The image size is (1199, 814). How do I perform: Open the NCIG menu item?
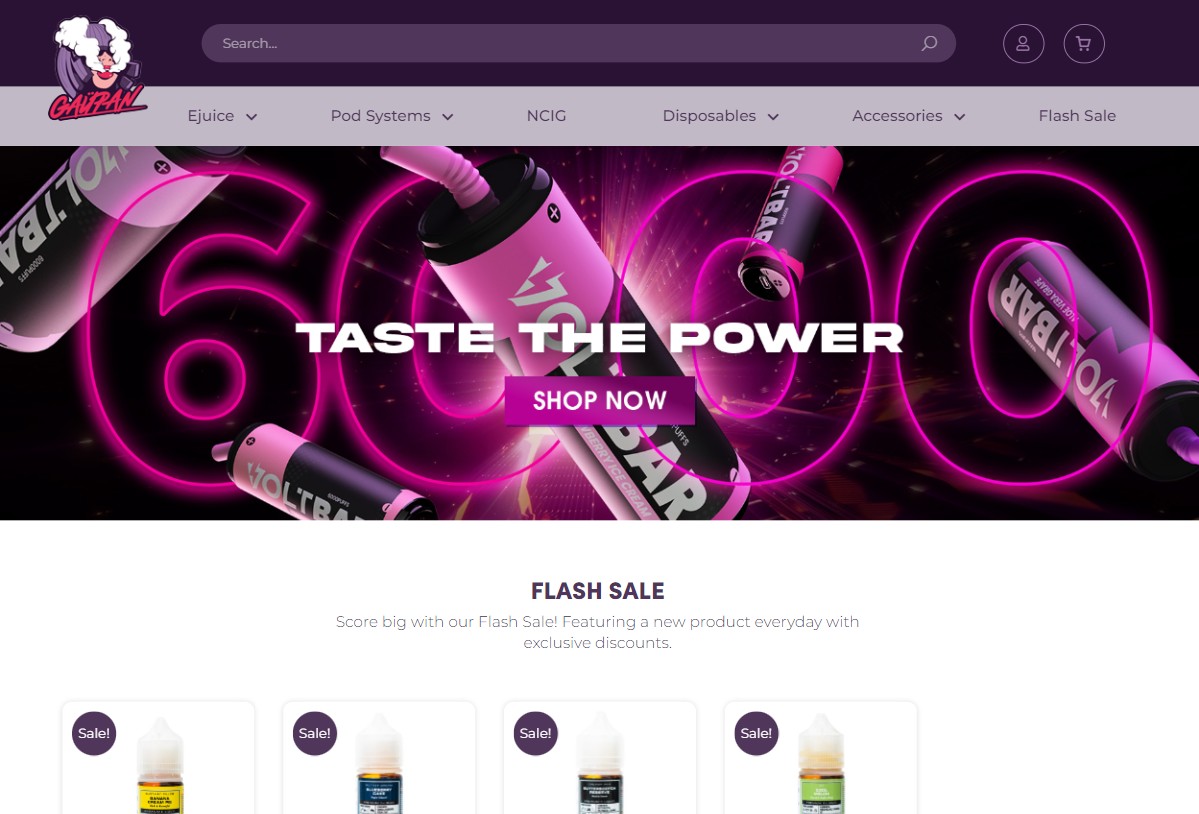(546, 116)
